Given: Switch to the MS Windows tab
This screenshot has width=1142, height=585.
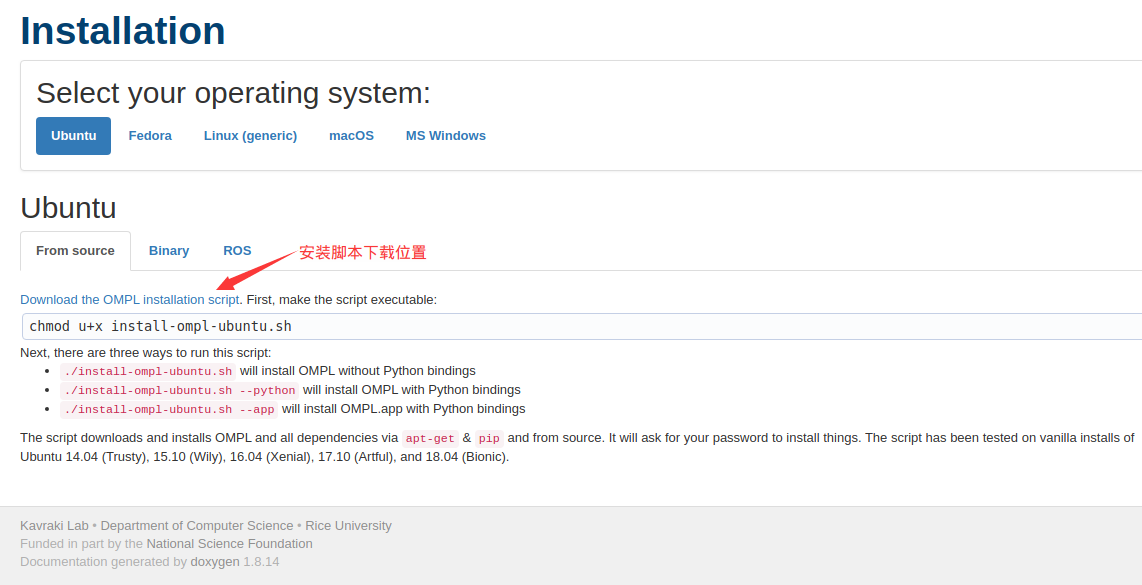Looking at the screenshot, I should pyautogui.click(x=445, y=135).
